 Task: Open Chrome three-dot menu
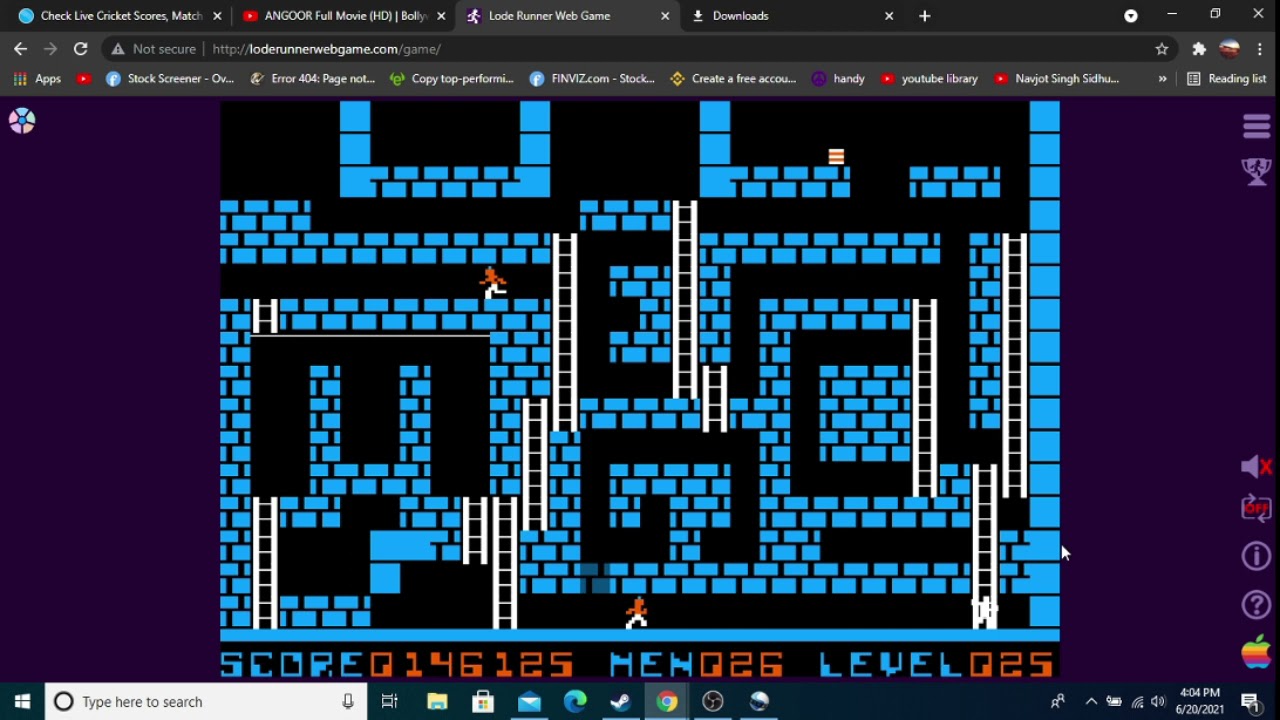coord(1260,49)
